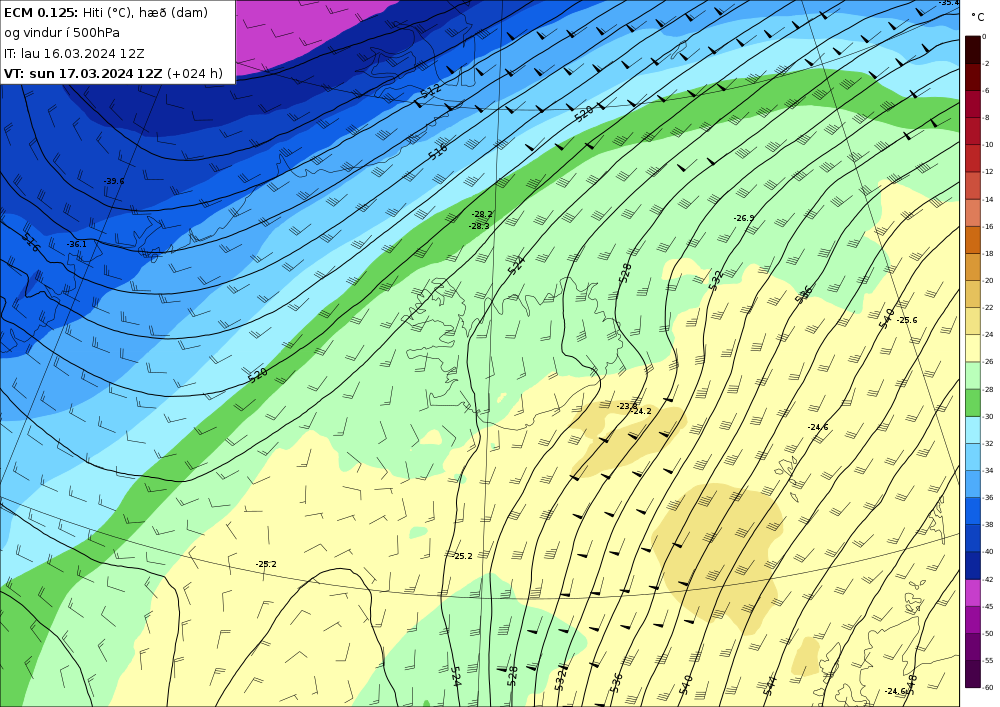1000x707 pixels.
Task: Click the '-36' tick label on the legend
Action: click(988, 497)
